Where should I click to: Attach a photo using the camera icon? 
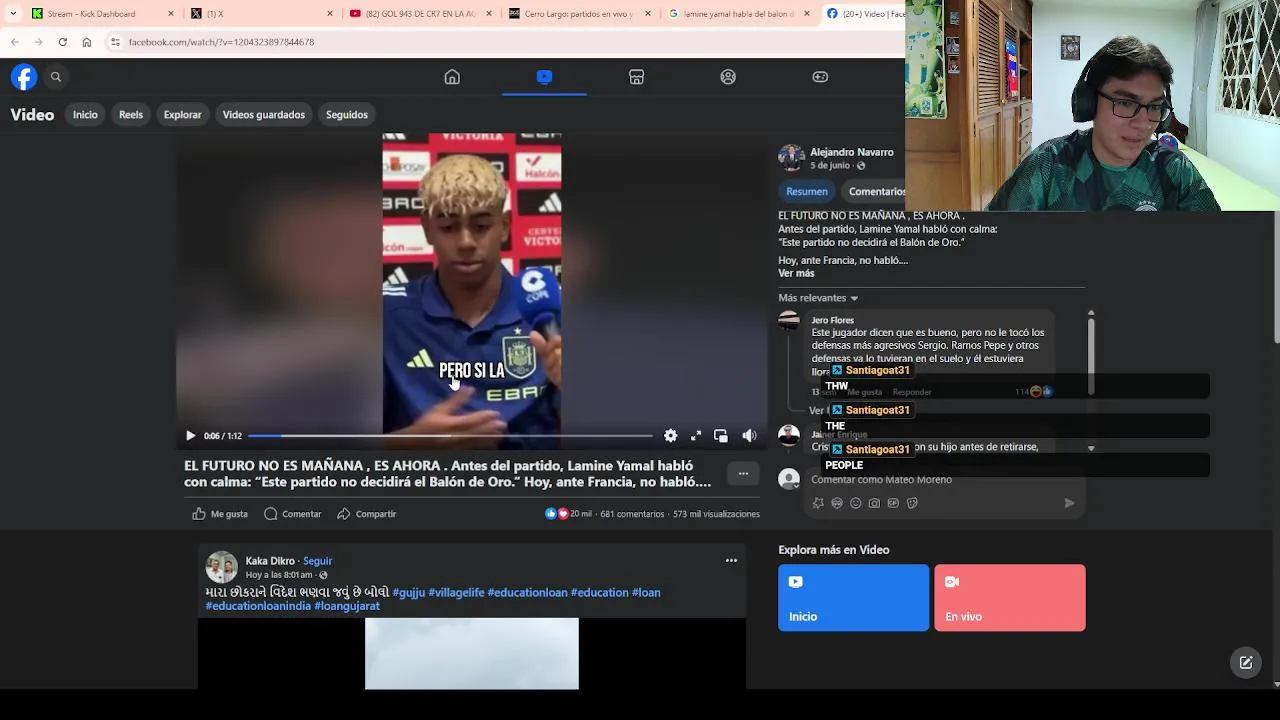874,503
